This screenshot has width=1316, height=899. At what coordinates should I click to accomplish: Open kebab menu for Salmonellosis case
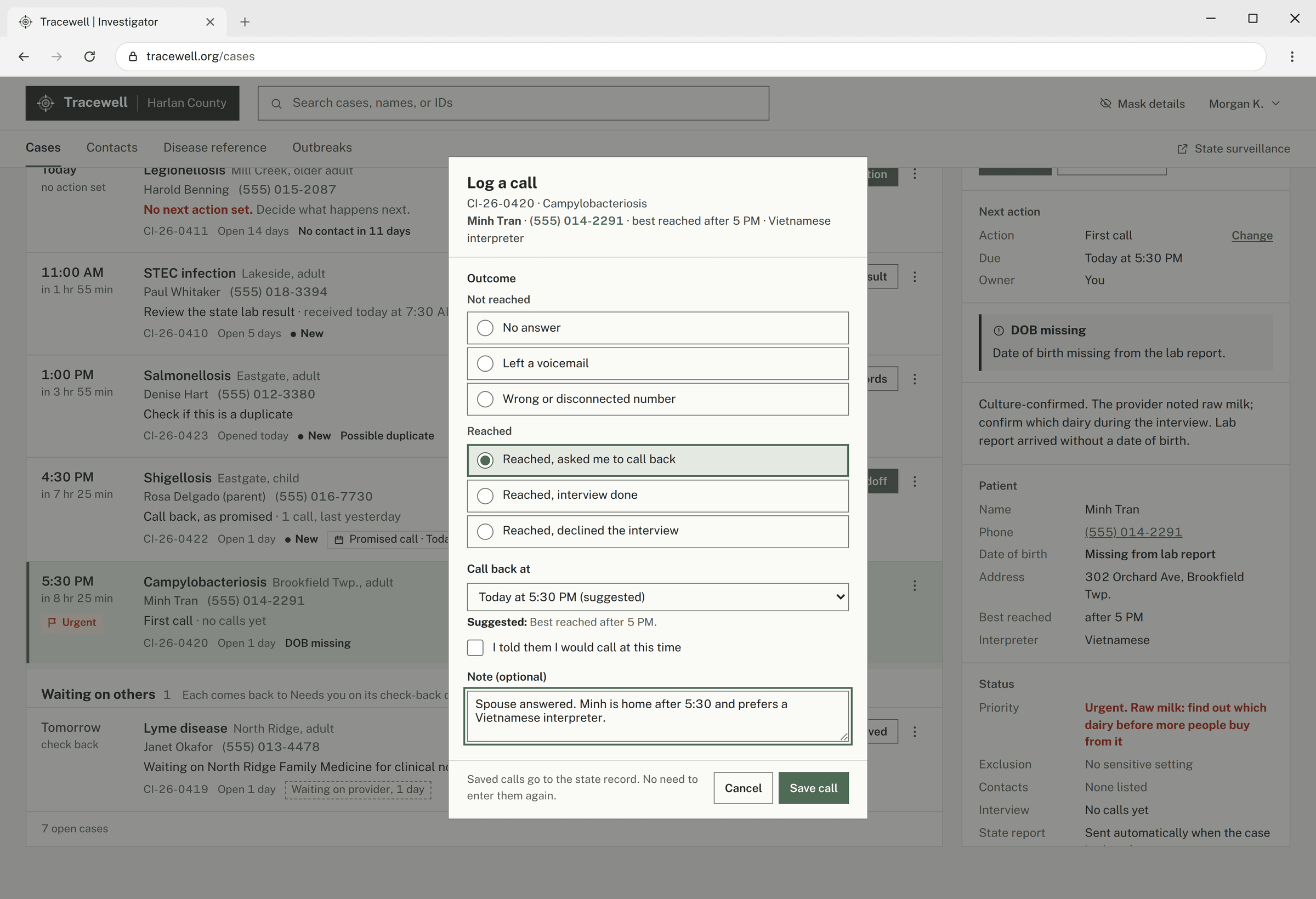tap(915, 379)
